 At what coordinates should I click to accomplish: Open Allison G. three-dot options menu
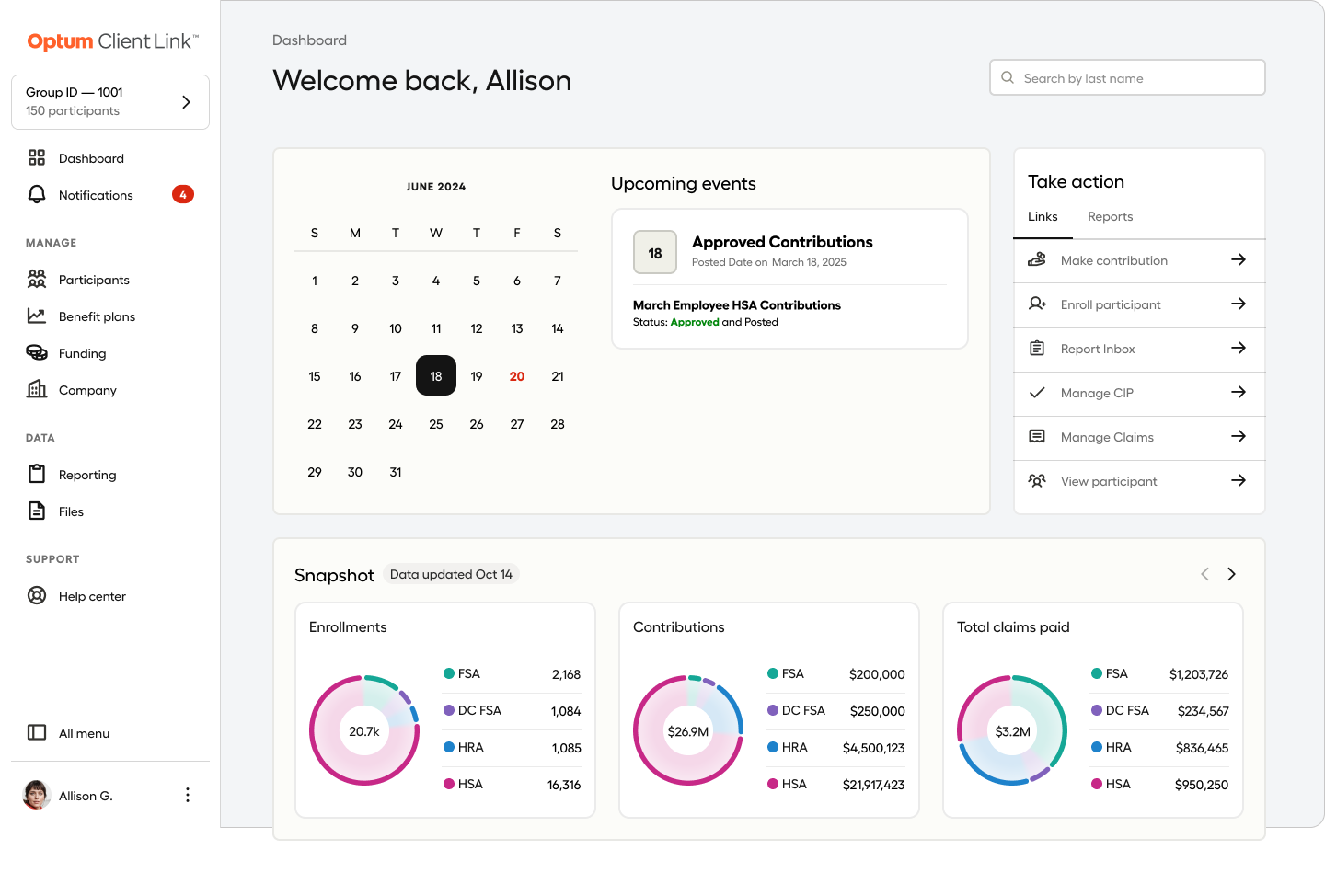(188, 795)
